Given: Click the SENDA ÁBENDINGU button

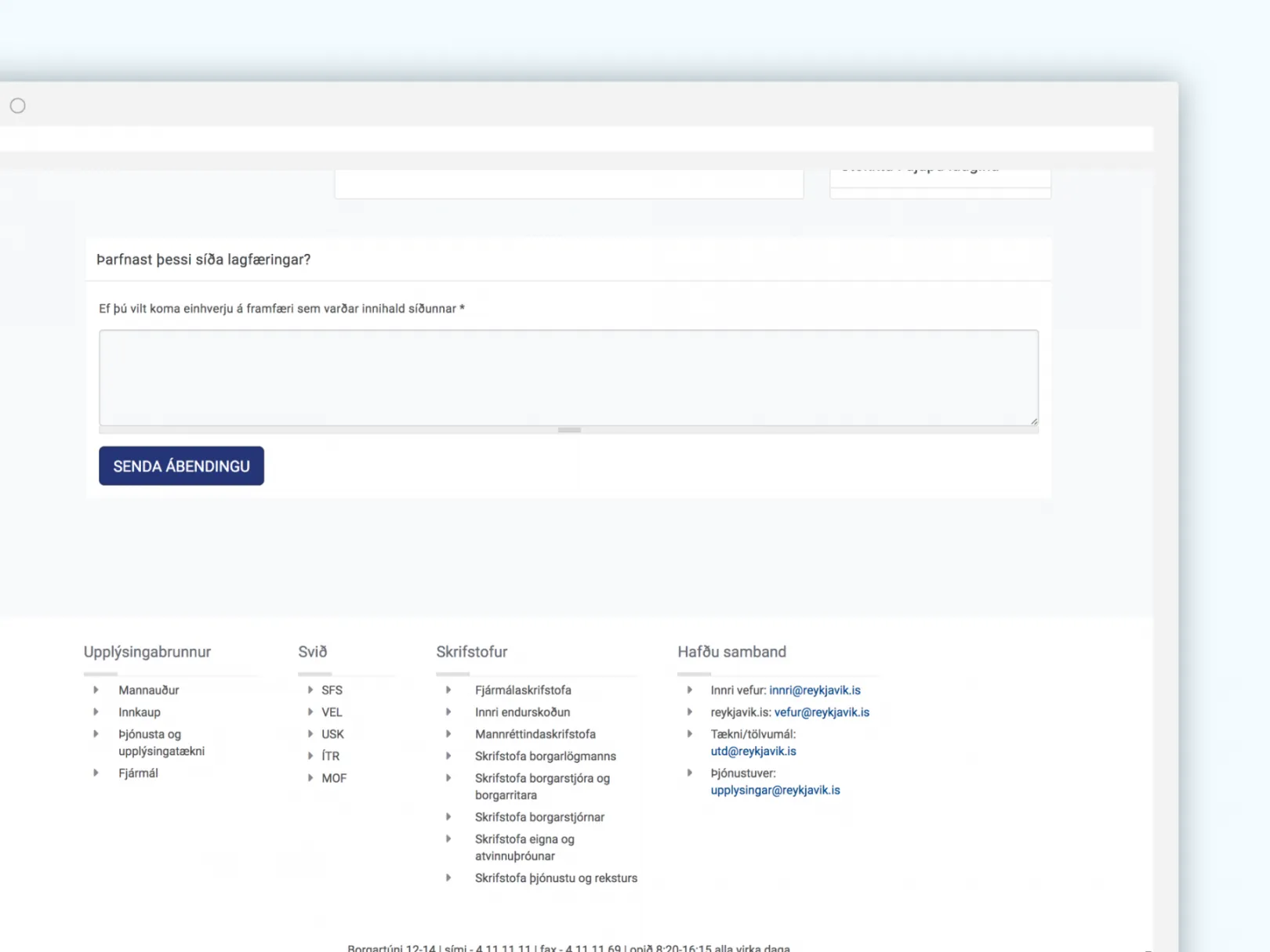Looking at the screenshot, I should click(x=181, y=466).
